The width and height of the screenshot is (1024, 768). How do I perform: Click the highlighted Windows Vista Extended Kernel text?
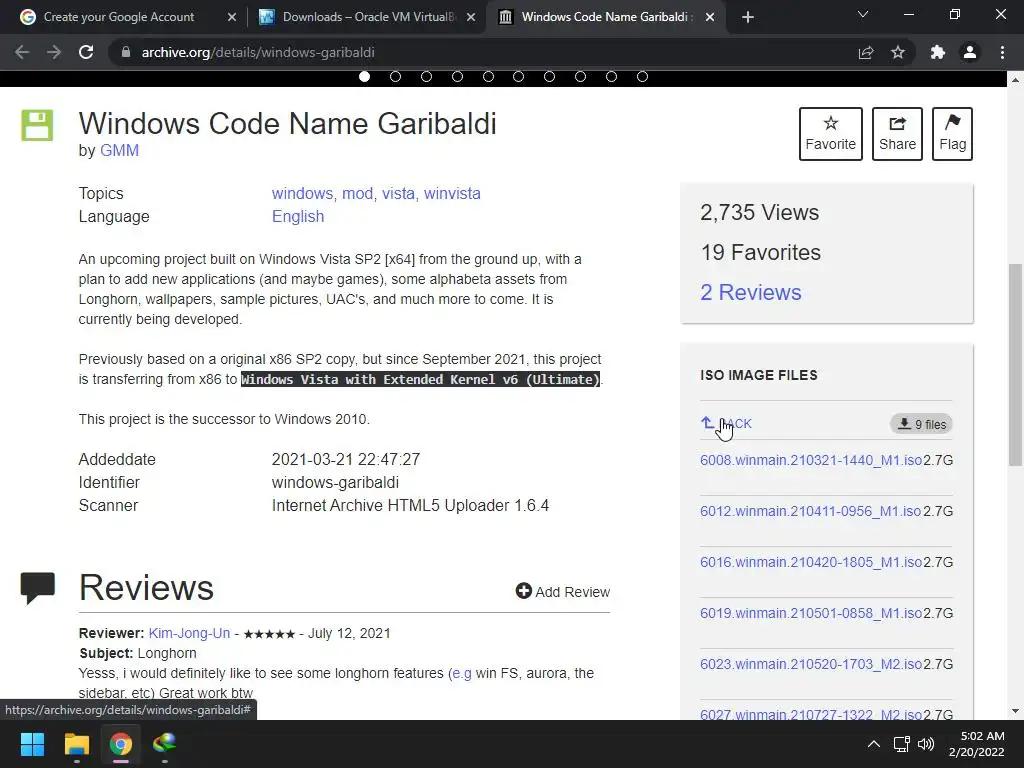(421, 379)
